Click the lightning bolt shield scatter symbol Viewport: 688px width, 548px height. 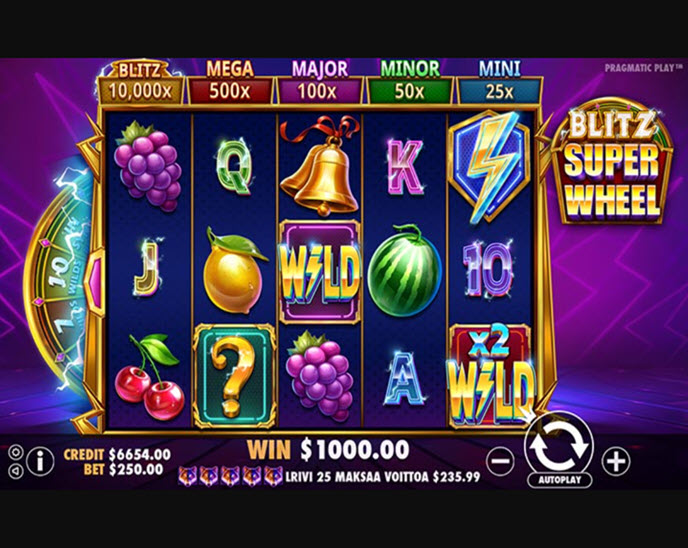coord(491,165)
